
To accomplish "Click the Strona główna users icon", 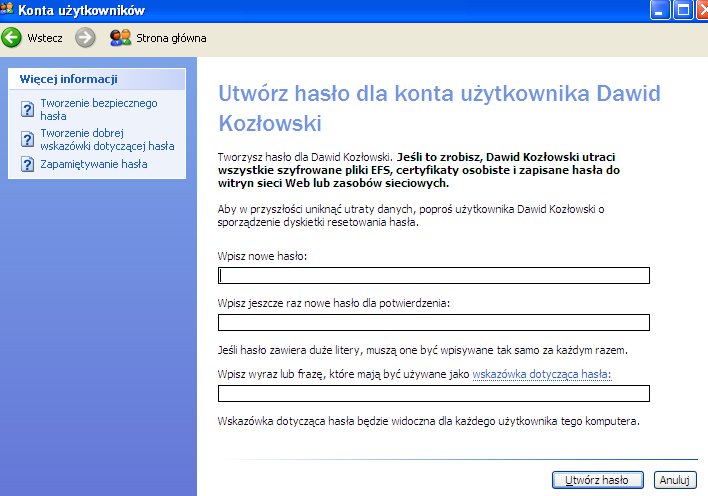I will 121,37.
